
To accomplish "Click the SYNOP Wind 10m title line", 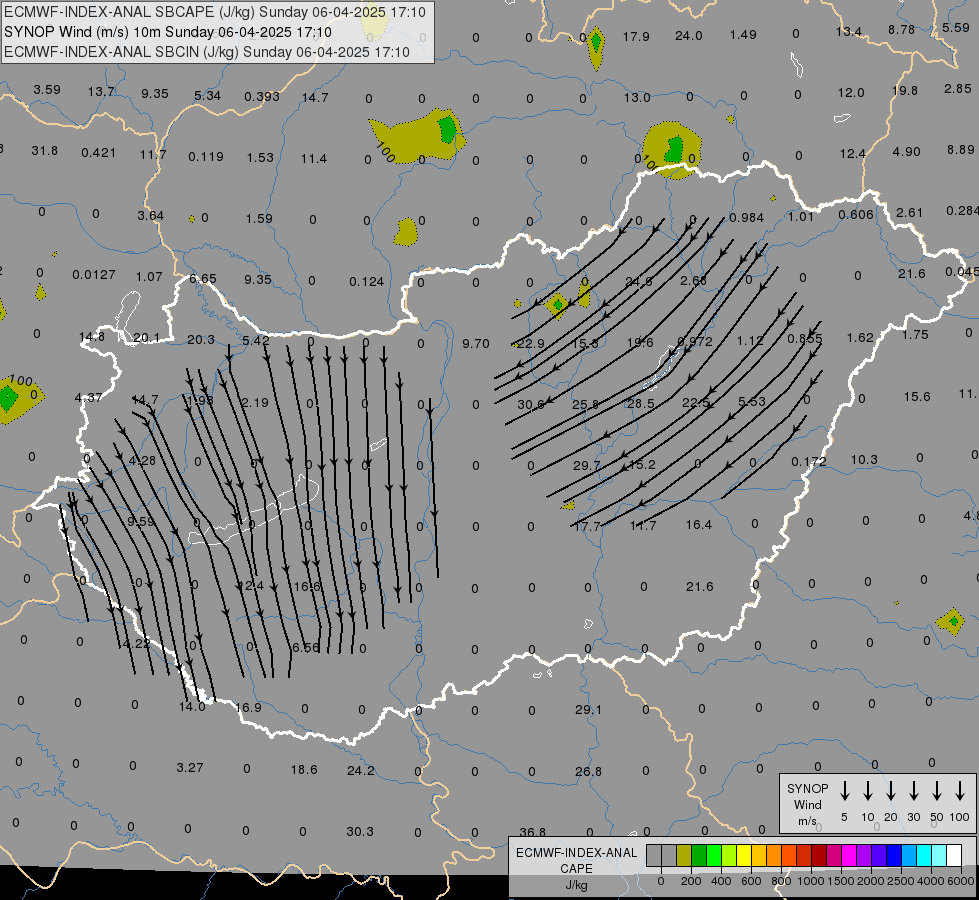I will tap(167, 32).
